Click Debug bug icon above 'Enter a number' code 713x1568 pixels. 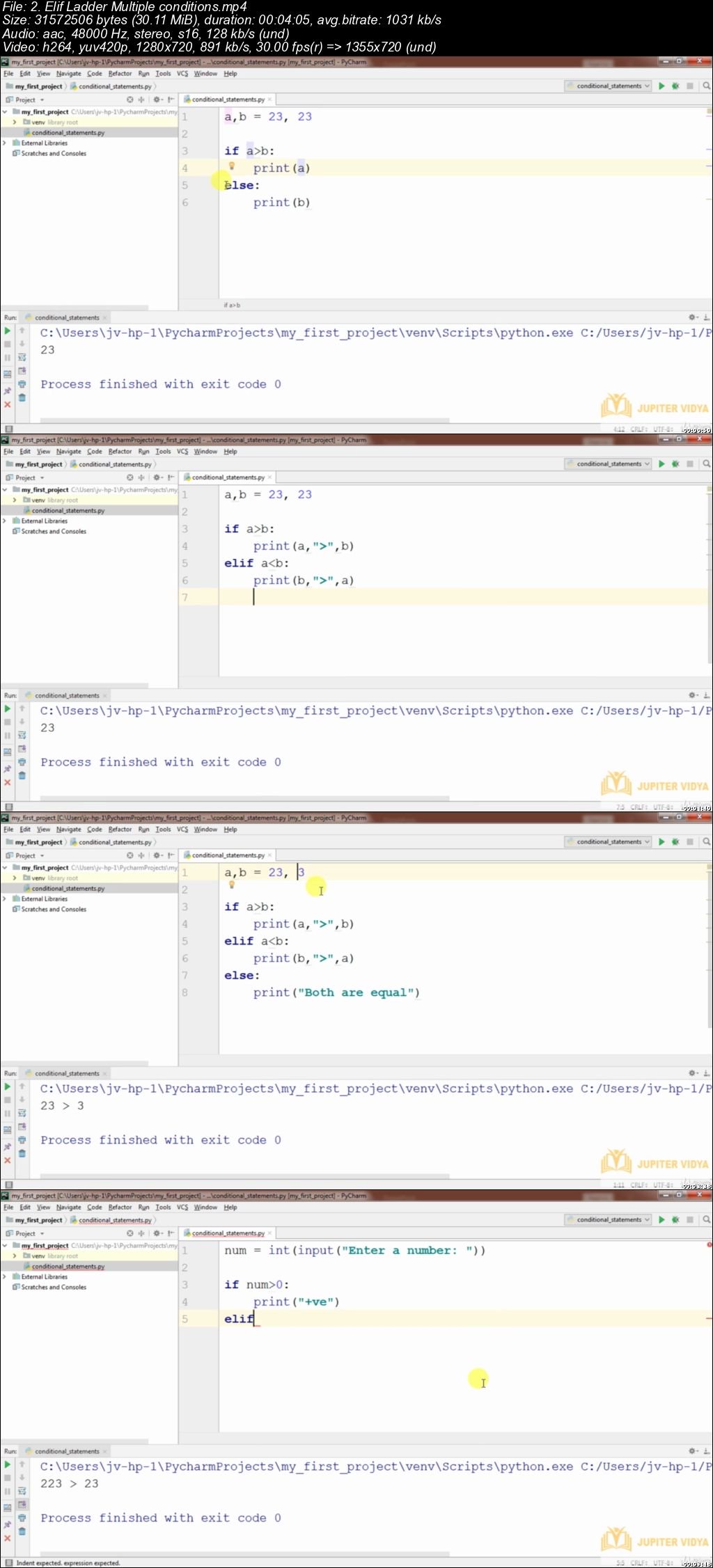(675, 1220)
